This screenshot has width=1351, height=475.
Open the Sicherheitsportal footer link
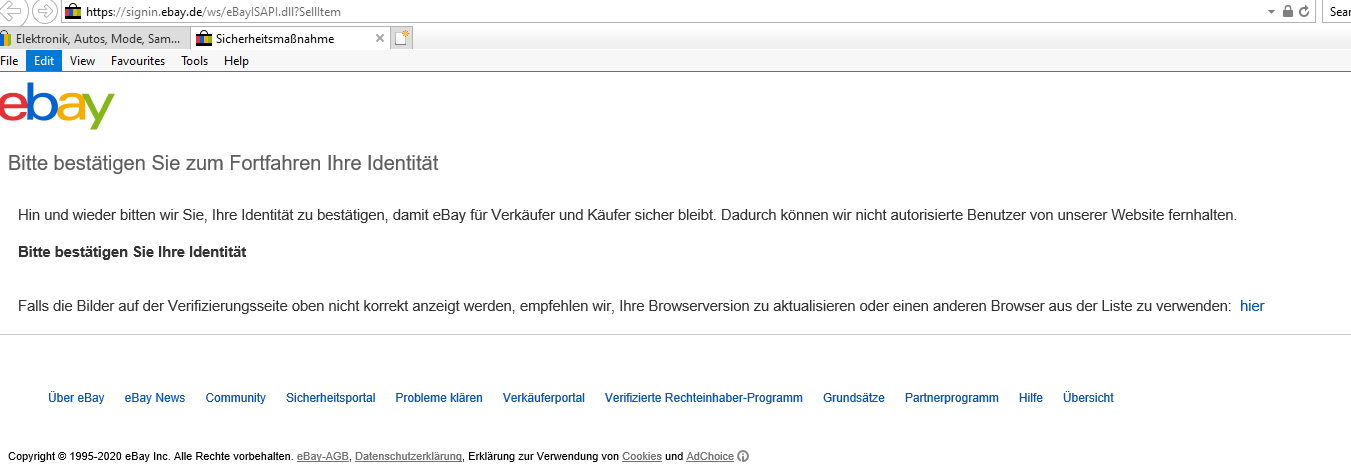pyautogui.click(x=330, y=398)
